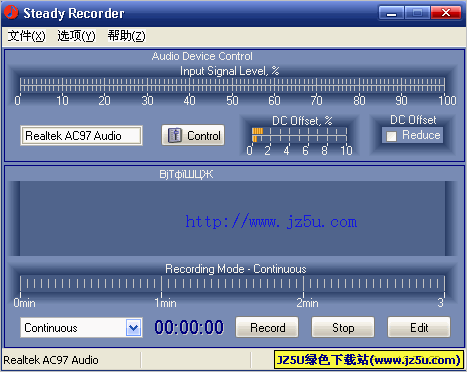
Task: Open the 选项(Y) menu
Action: tap(76, 36)
